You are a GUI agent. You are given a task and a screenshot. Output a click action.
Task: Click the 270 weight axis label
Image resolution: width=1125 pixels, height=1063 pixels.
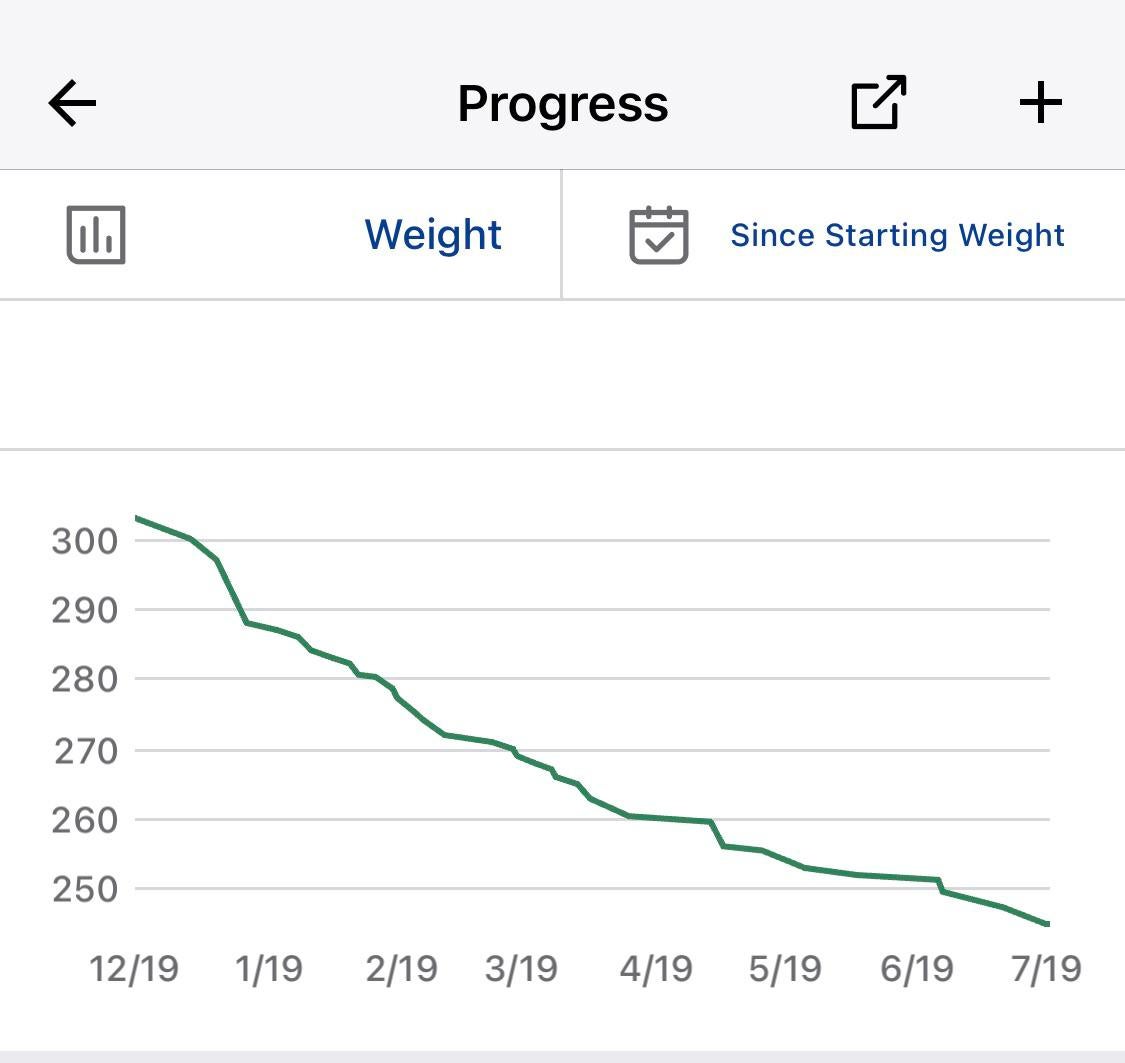[x=85, y=750]
